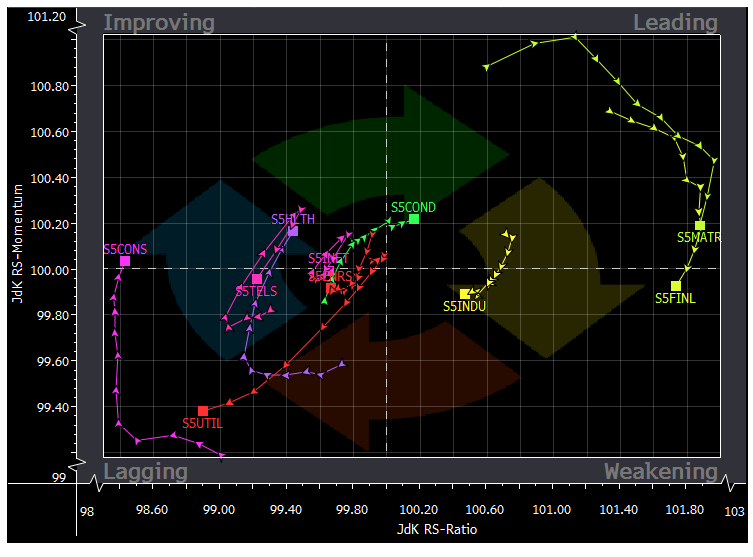Screen dimensions: 753x557
Task: Click the S5INFT sector label
Action: click(x=328, y=259)
